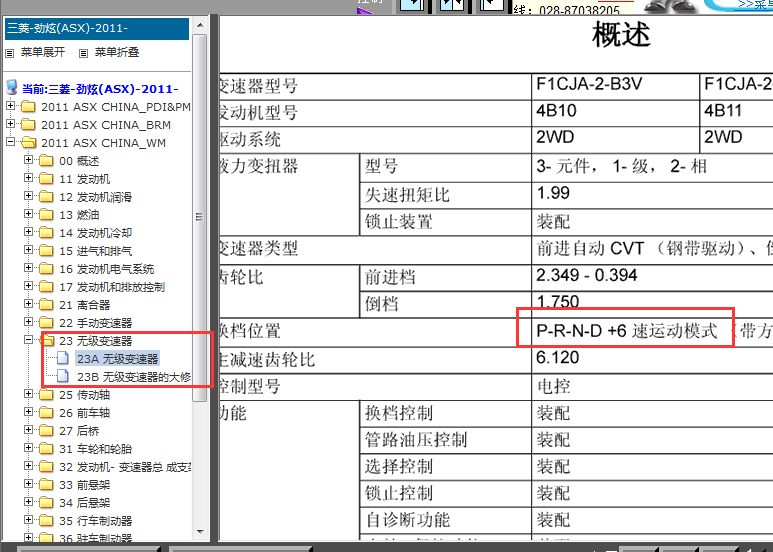Click the 菜单折叠 list icon
This screenshot has width=773, height=552.
pyautogui.click(x=84, y=53)
